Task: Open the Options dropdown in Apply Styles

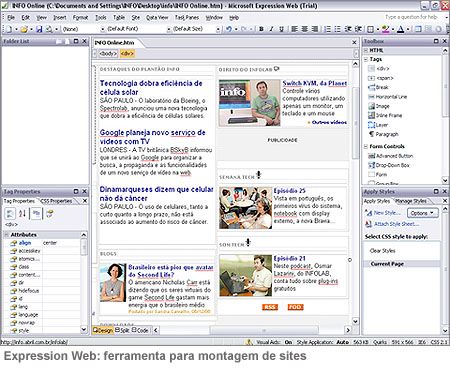Action: click(422, 213)
